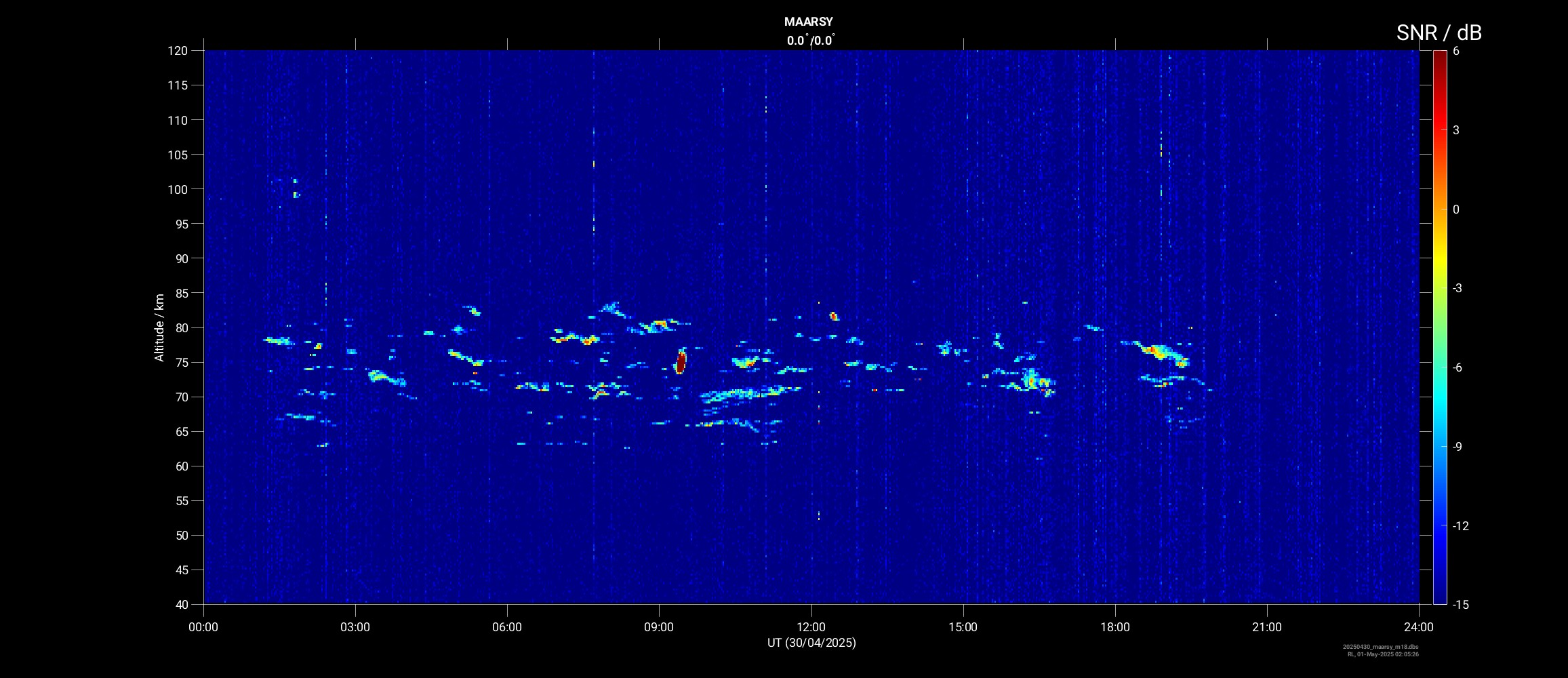Click the "24:00" time tick label
1568x678 pixels.
point(1419,627)
